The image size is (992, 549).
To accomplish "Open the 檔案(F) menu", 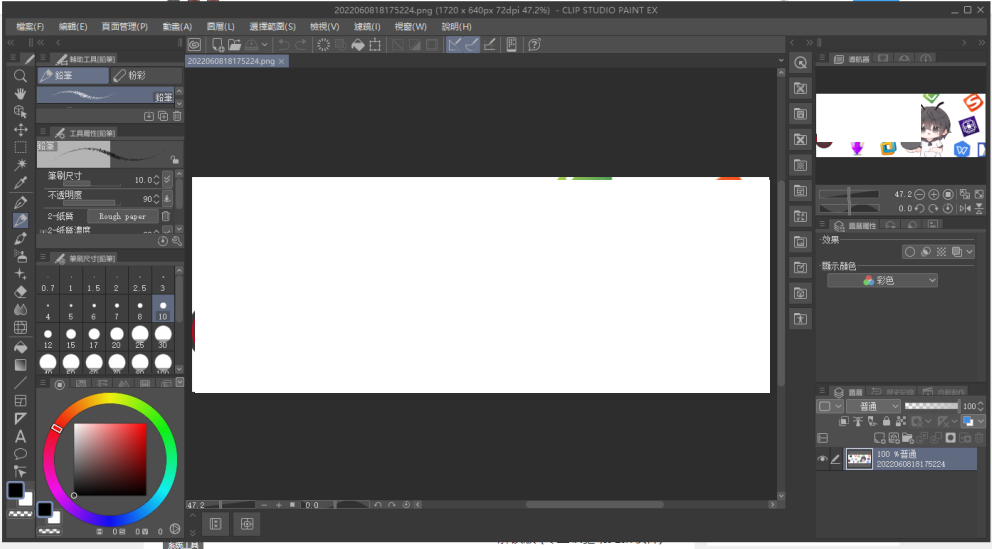I will tap(30, 27).
